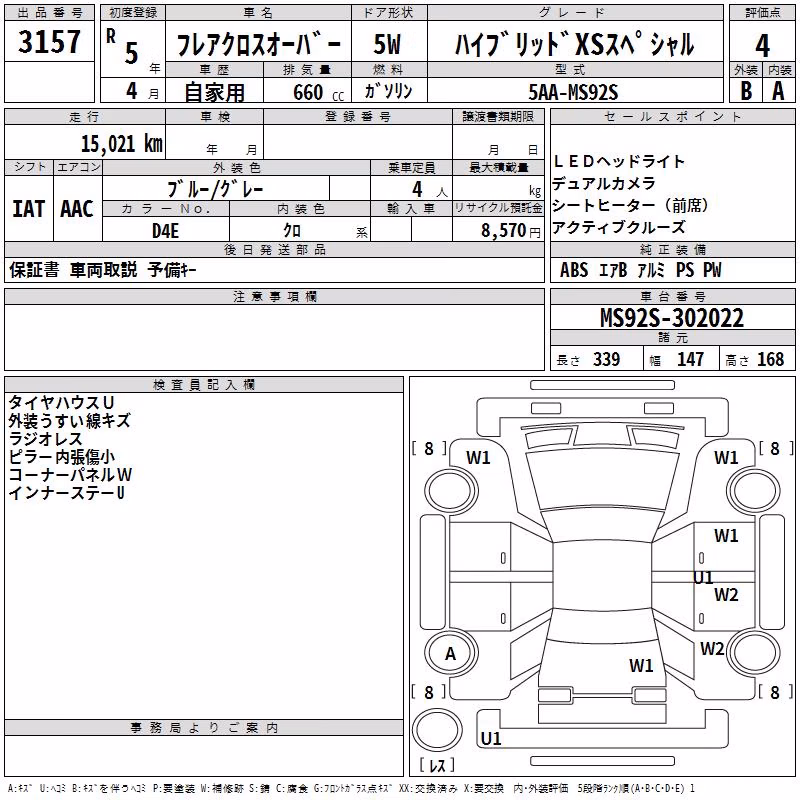Click the chassis number MS92S-302022

pos(672,318)
